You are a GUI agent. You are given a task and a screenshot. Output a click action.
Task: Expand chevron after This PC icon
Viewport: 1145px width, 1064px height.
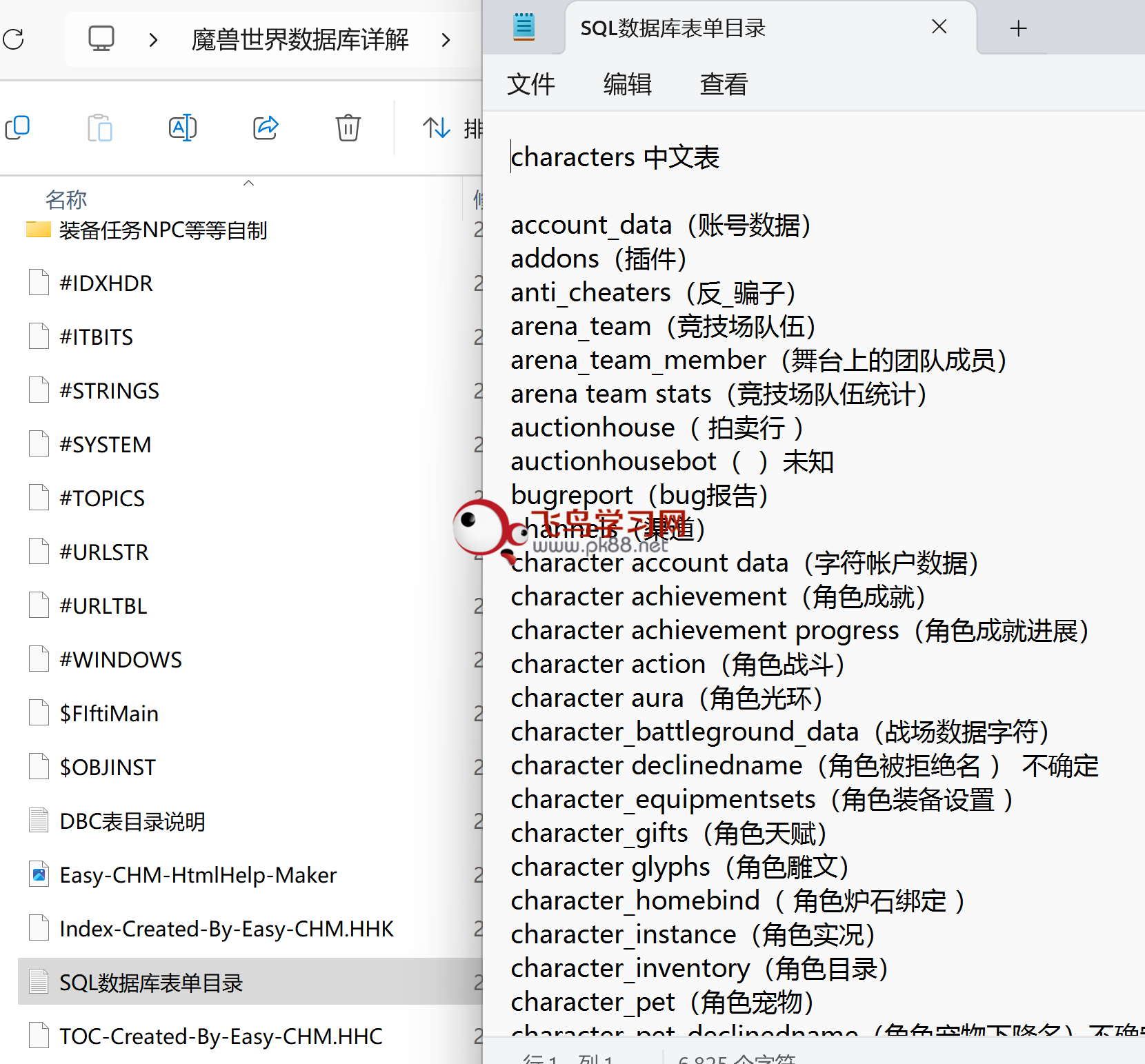point(153,40)
